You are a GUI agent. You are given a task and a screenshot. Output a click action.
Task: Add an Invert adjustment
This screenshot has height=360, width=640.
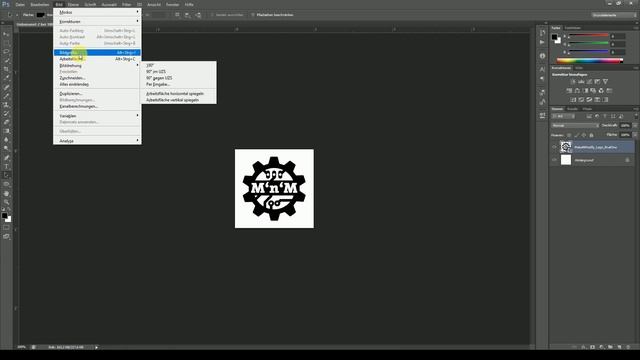click(573, 100)
